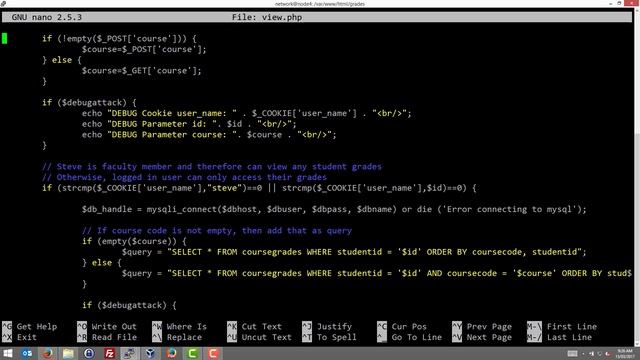The width and height of the screenshot is (640, 360).
Task: Click 'DEBUG Cookie user_name:' echo line
Action: pyautogui.click(x=247, y=113)
